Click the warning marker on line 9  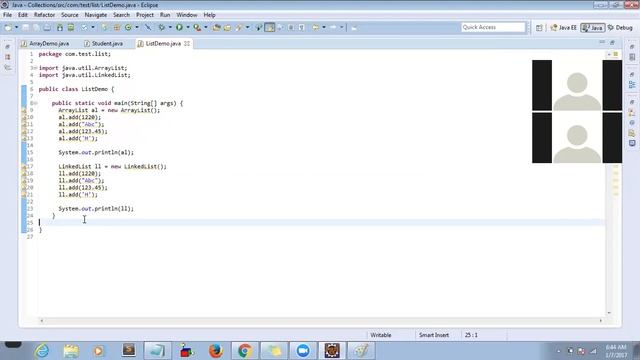coord(24,110)
